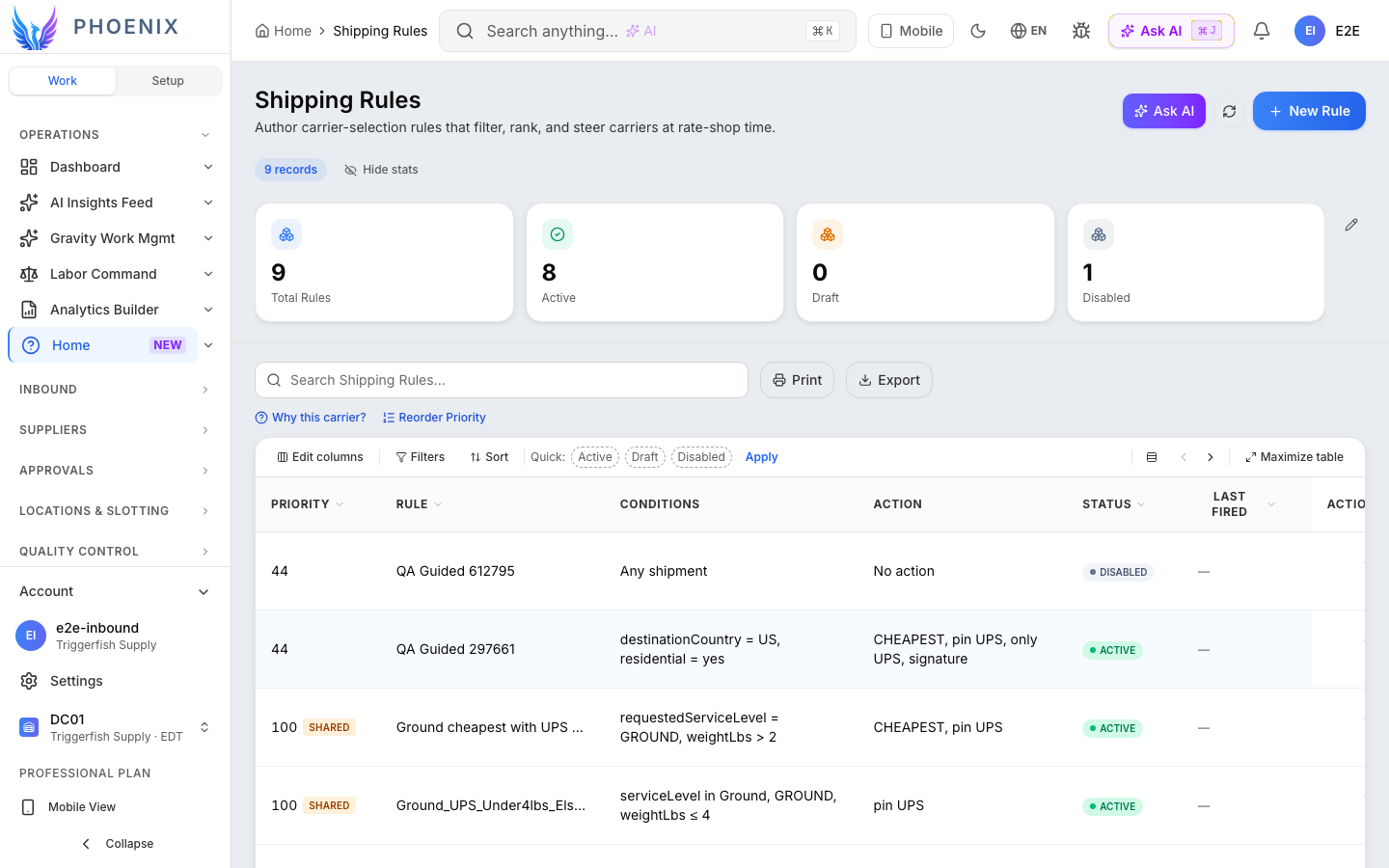Image resolution: width=1389 pixels, height=868 pixels.
Task: Click the Disabled card icon
Action: (1099, 234)
